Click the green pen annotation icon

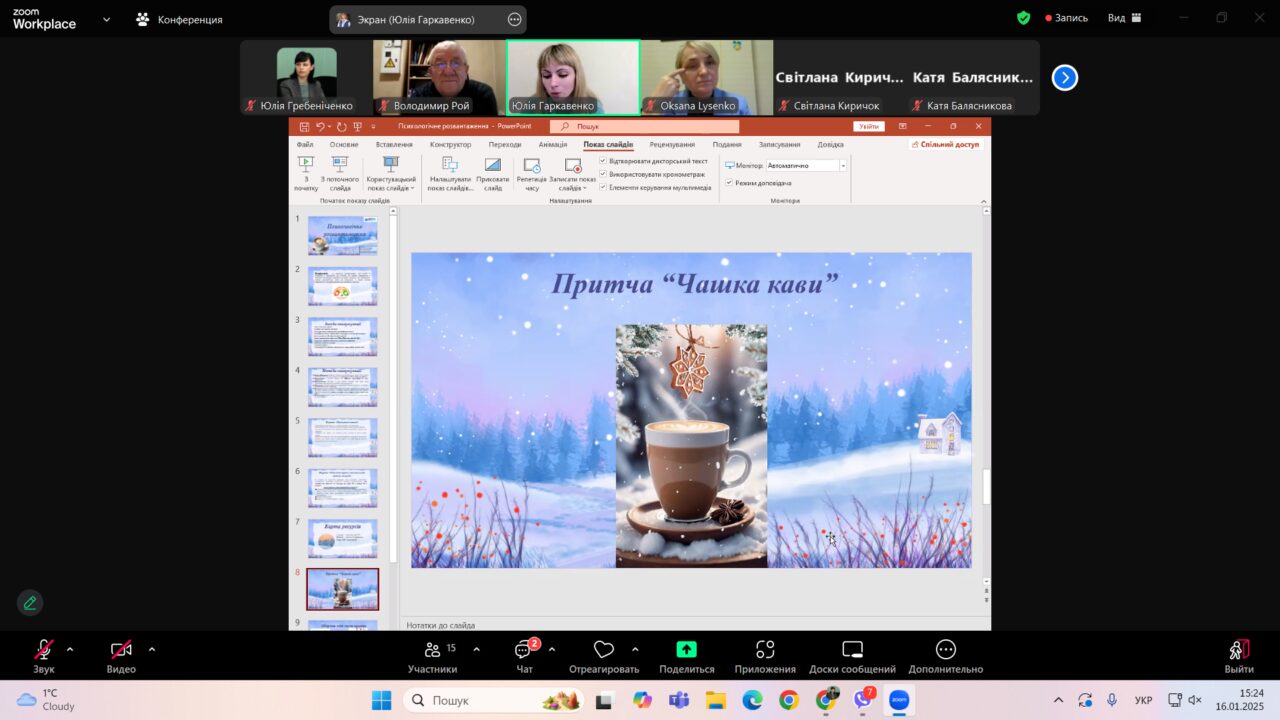[x=30, y=603]
